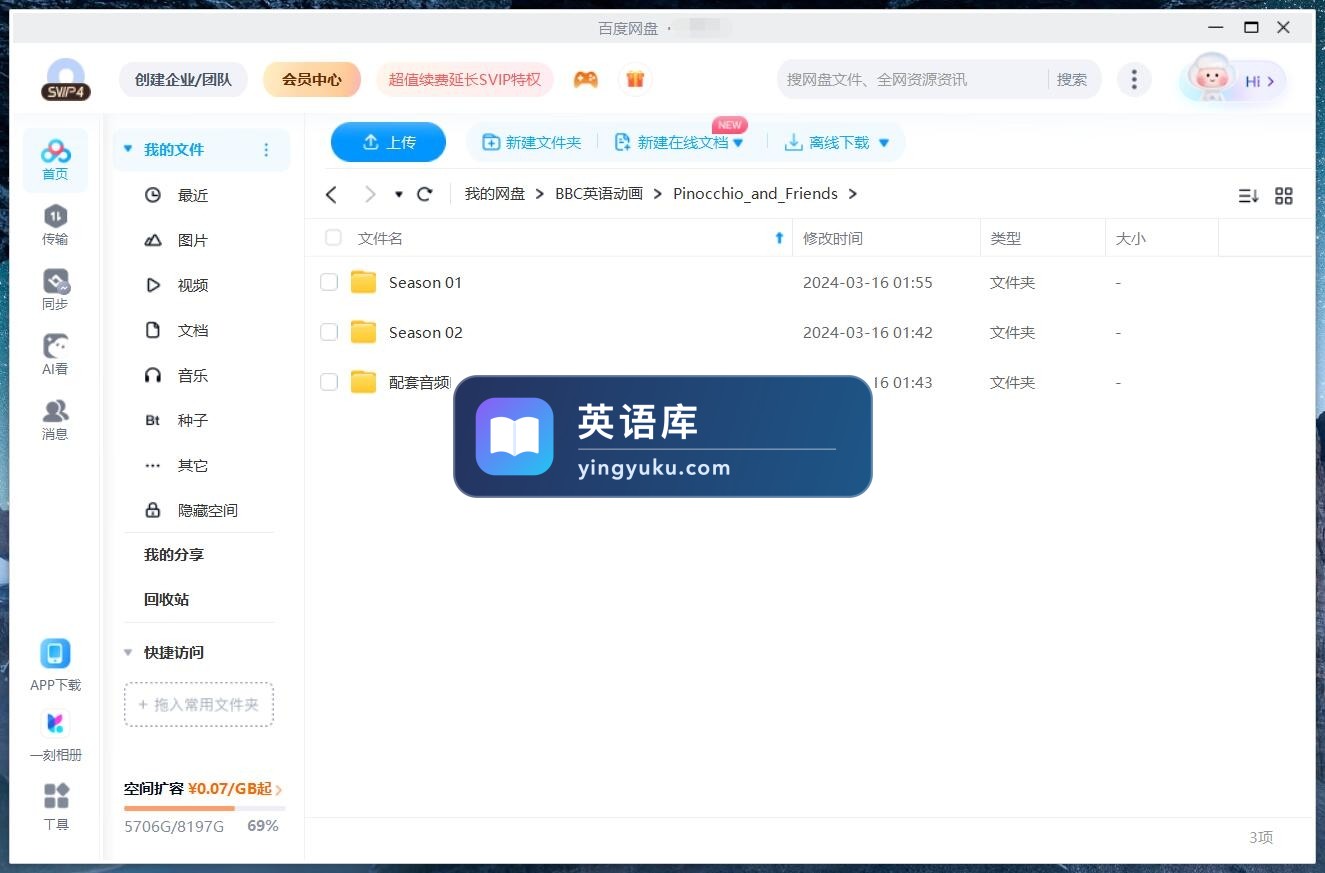
Task: Go back with the left arrow
Action: tap(332, 194)
